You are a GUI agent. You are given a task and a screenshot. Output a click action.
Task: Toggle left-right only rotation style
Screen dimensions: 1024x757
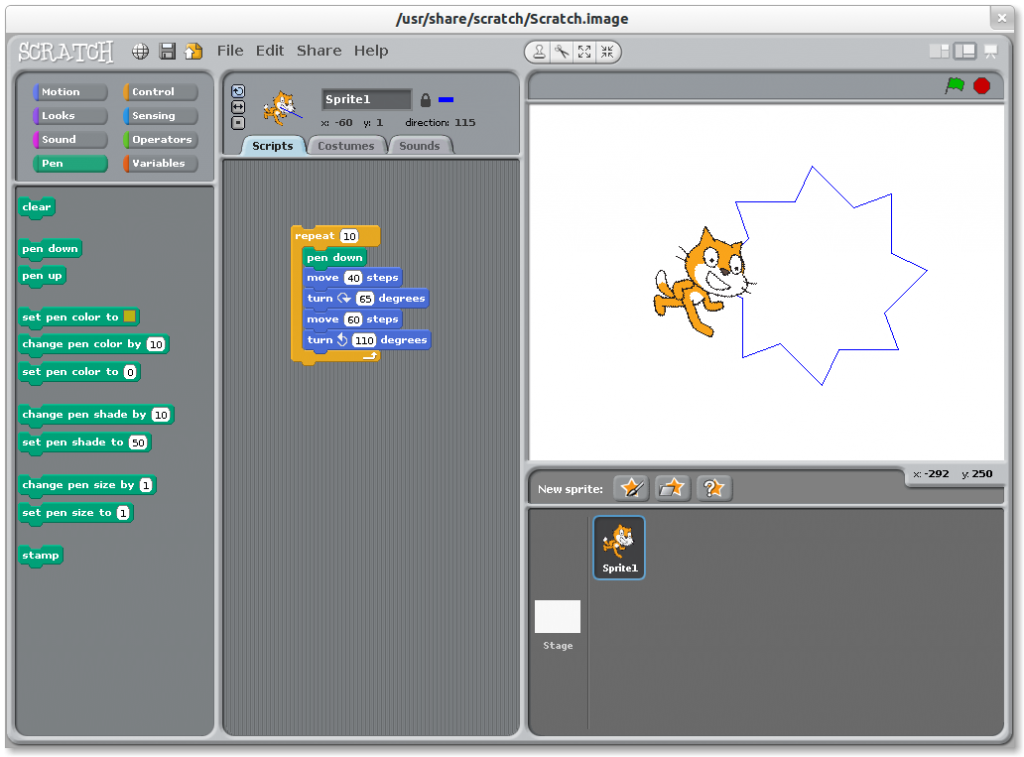[238, 107]
